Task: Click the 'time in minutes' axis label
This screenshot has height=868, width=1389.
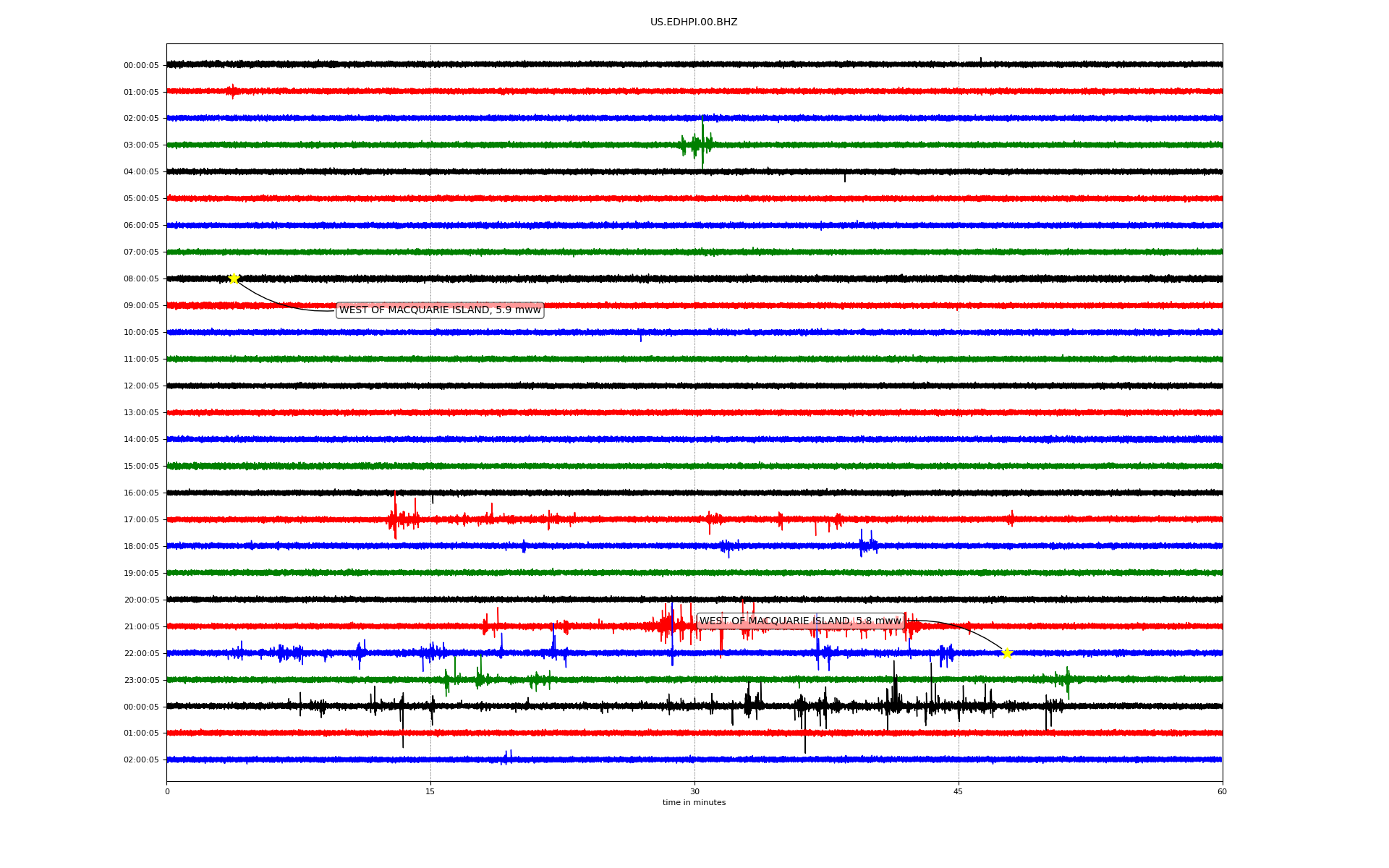Action: pyautogui.click(x=694, y=803)
